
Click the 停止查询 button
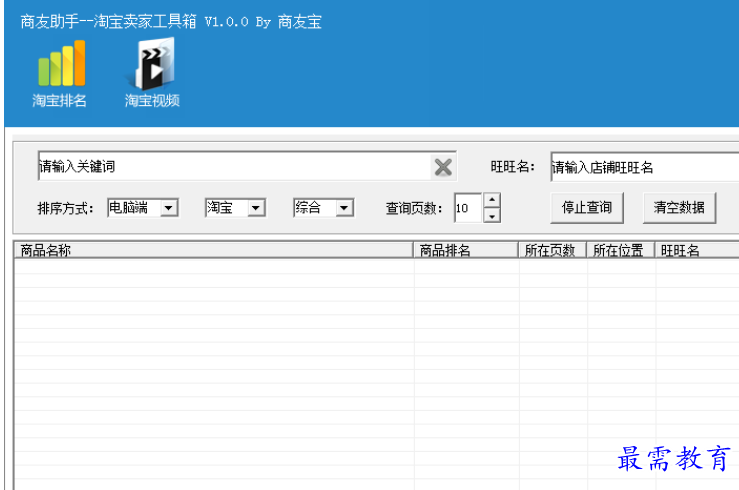pyautogui.click(x=587, y=207)
